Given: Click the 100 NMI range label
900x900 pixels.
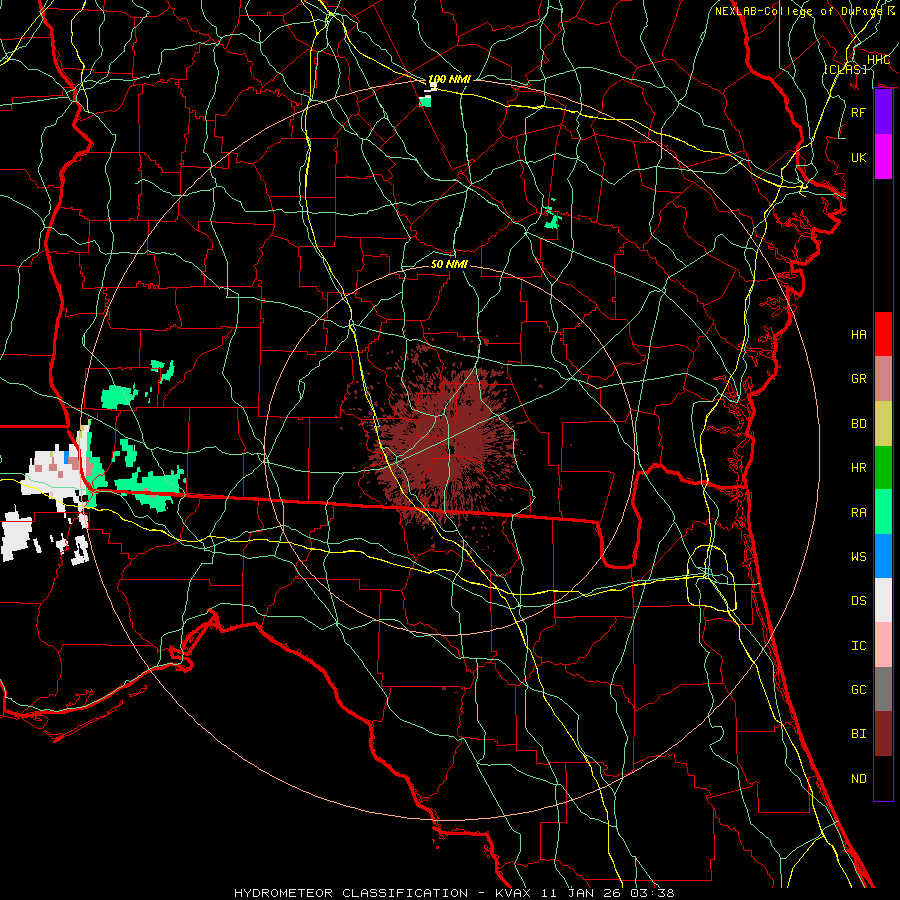Looking at the screenshot, I should [x=449, y=79].
